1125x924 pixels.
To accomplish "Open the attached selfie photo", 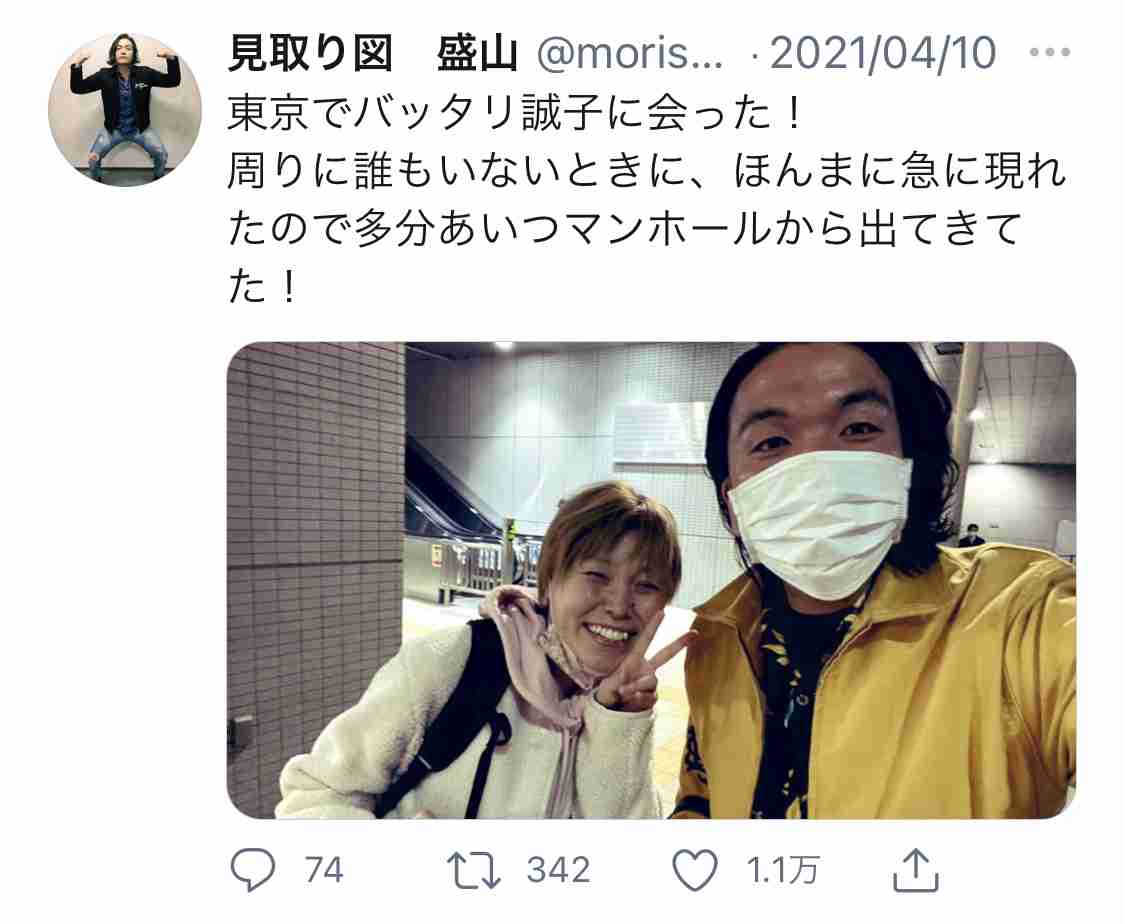I will [651, 580].
